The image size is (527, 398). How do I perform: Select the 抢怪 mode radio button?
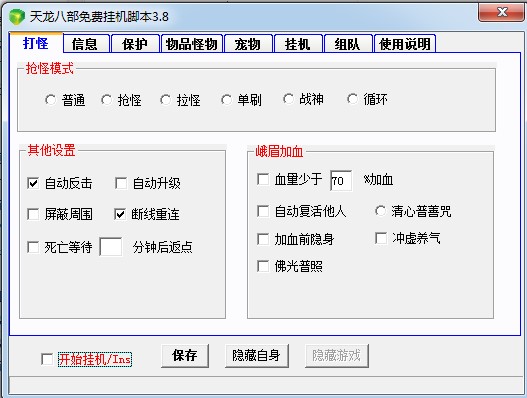click(x=107, y=100)
